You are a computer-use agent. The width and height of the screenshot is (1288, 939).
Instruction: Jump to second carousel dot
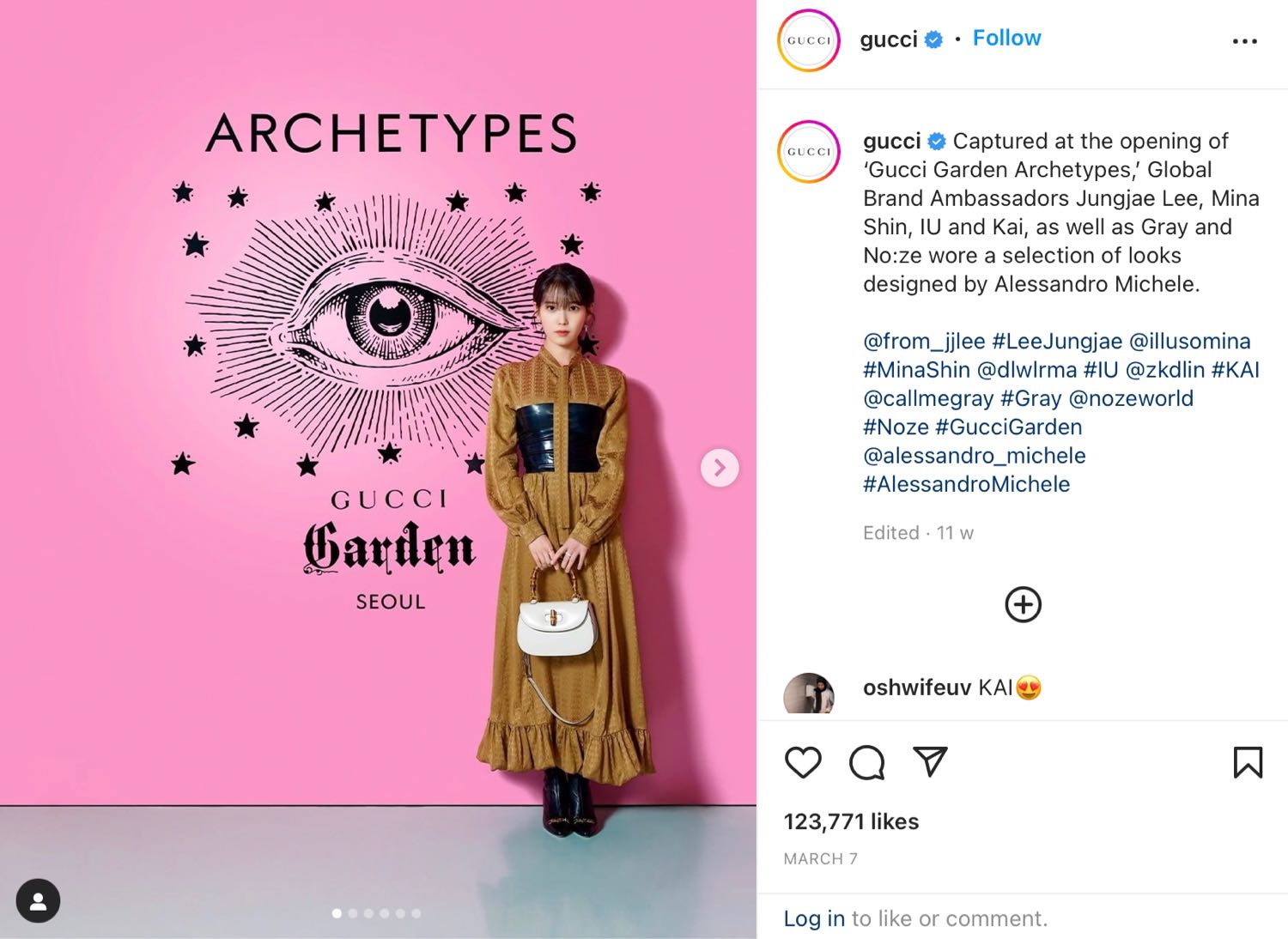point(353,913)
